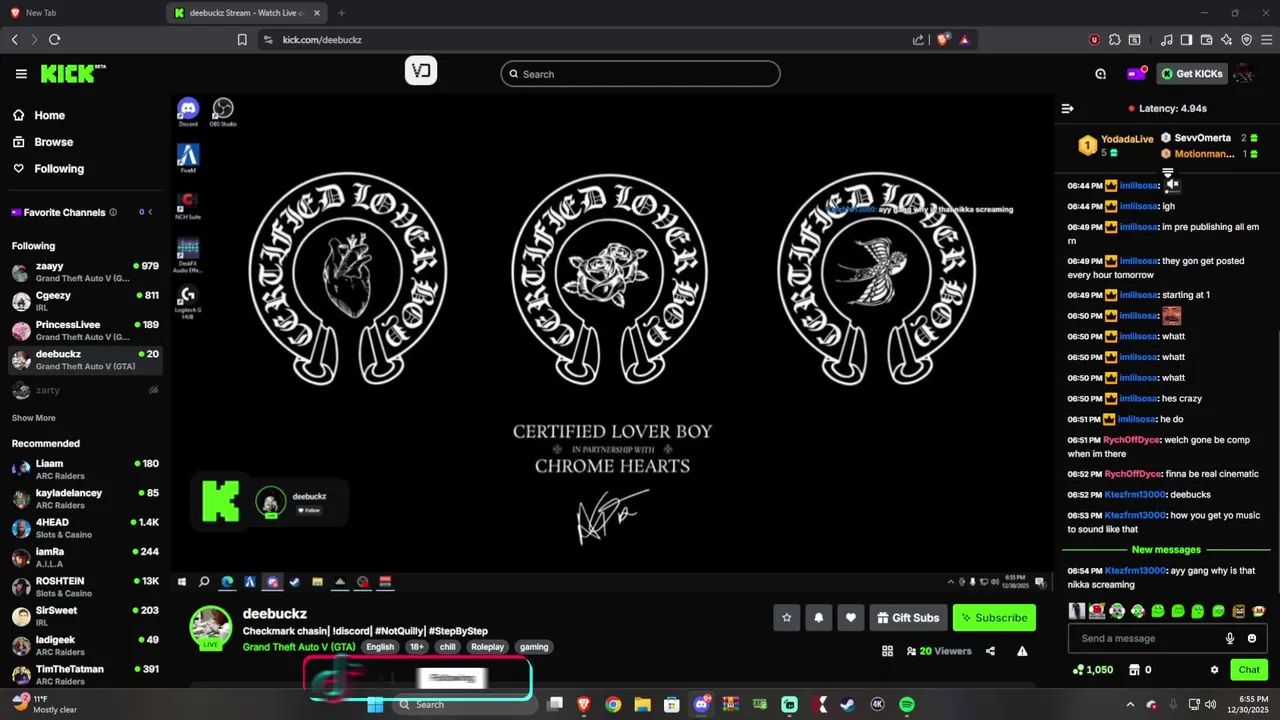Click the star favorite channel button

[787, 618]
